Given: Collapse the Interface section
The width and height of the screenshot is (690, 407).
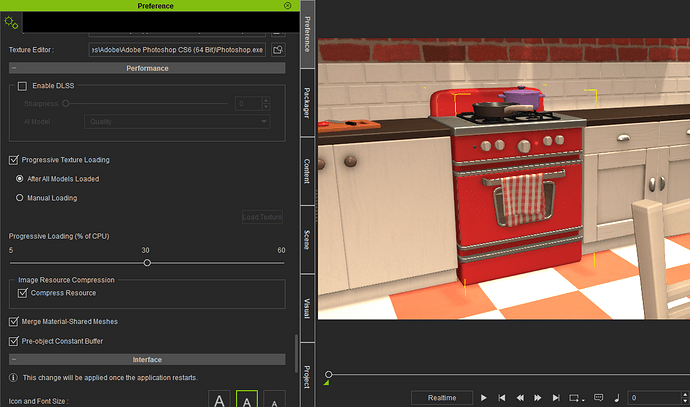Looking at the screenshot, I should 14,359.
